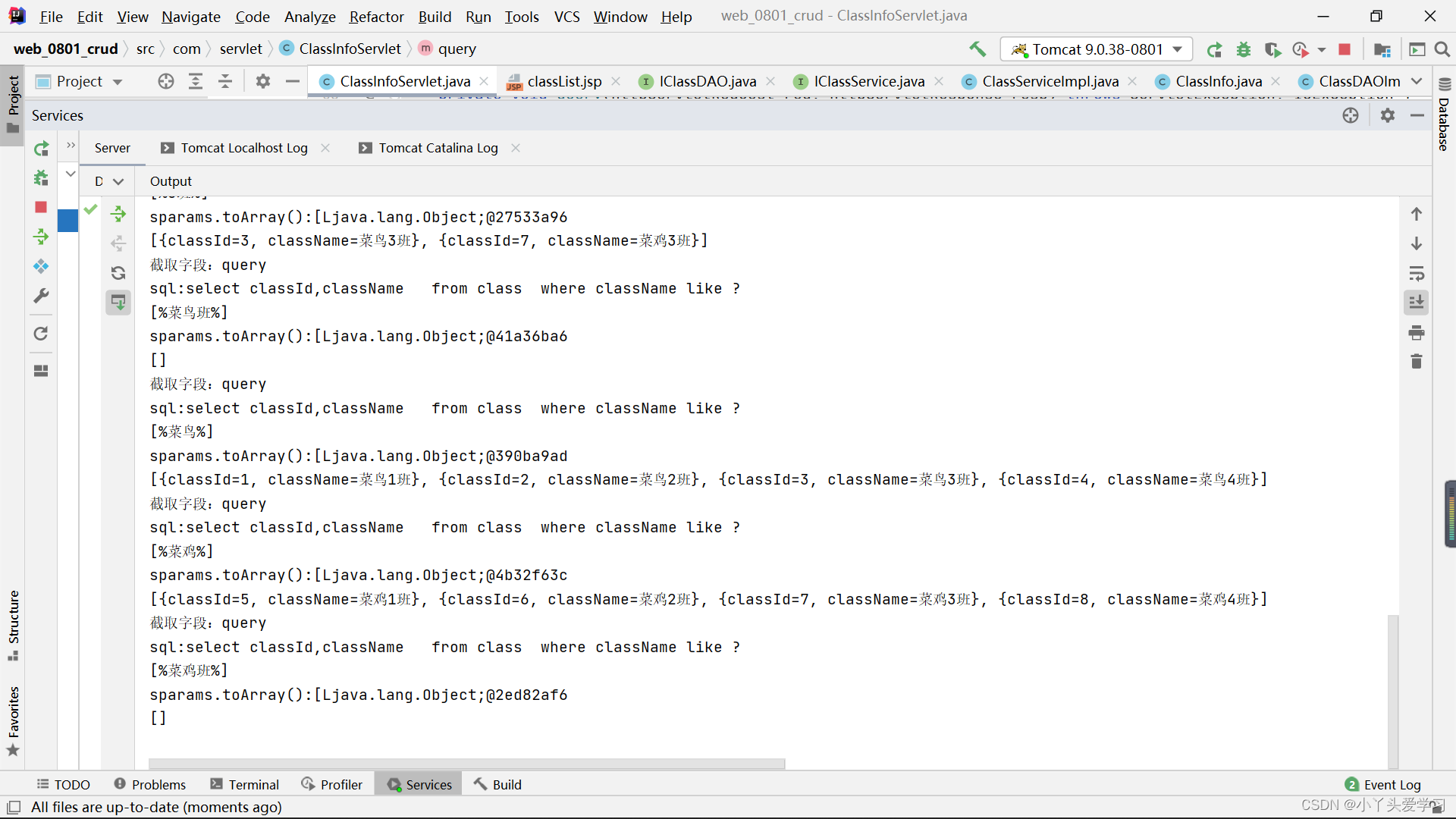Debug server icon in Services sidebar

click(x=41, y=177)
